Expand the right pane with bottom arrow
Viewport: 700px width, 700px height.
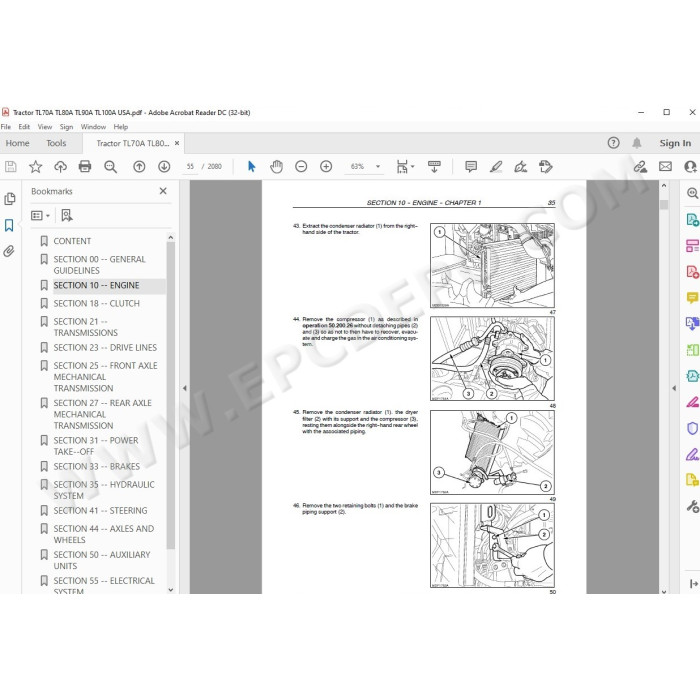click(693, 584)
